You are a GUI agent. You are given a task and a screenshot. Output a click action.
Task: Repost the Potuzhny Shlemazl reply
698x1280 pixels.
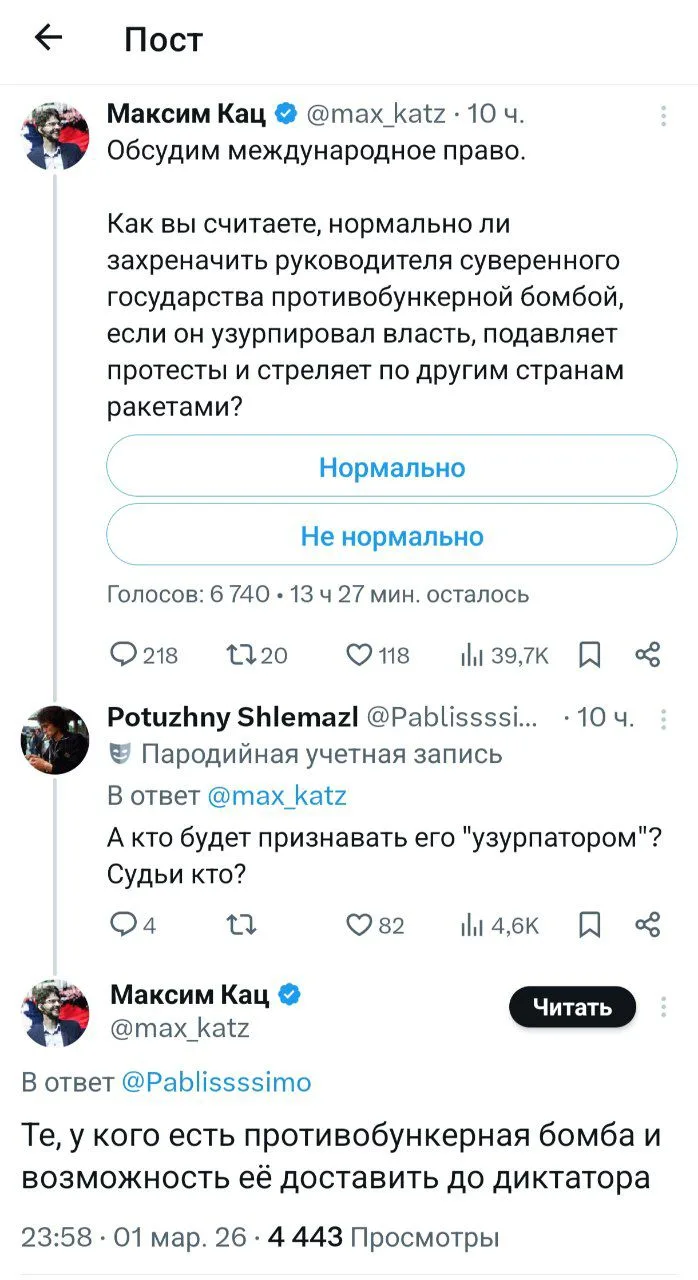tap(243, 925)
